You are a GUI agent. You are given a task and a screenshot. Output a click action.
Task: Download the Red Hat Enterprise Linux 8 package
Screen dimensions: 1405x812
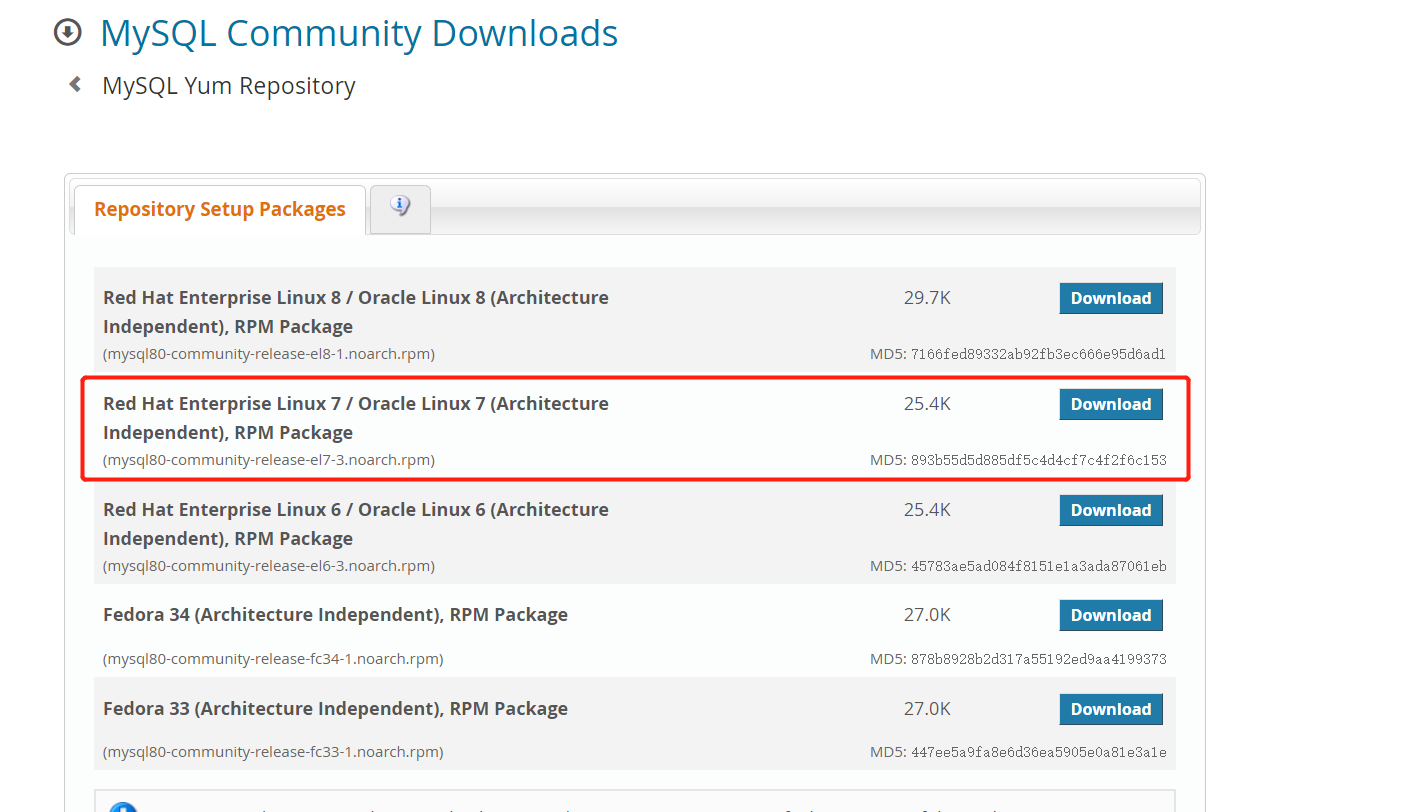(x=1110, y=298)
